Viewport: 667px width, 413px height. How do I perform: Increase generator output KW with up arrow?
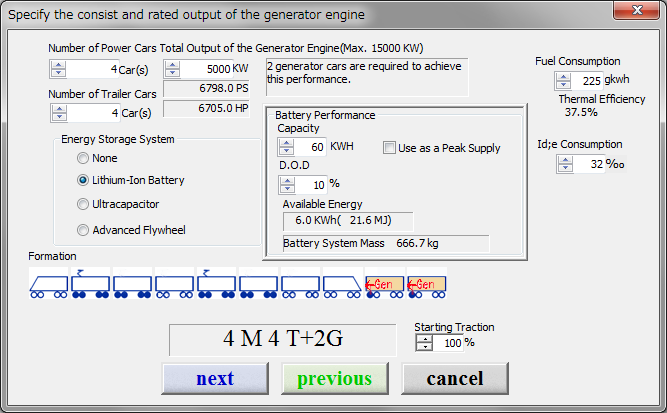click(172, 65)
